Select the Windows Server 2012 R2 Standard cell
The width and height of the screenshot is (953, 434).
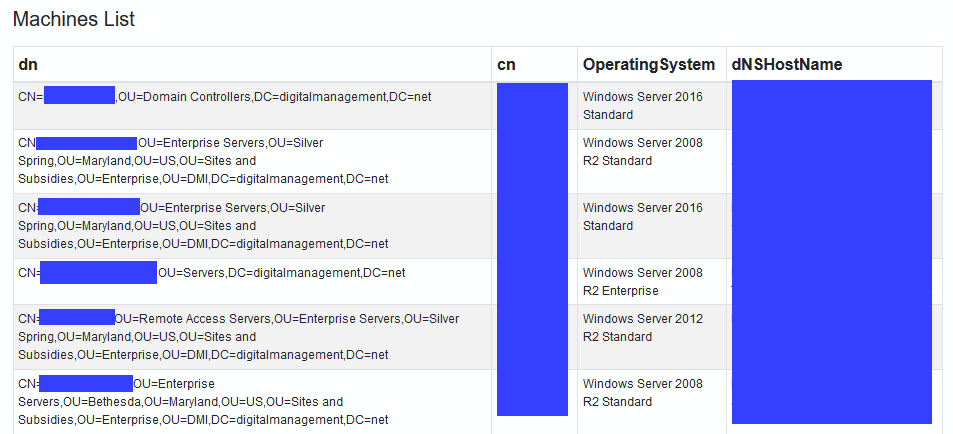click(643, 328)
